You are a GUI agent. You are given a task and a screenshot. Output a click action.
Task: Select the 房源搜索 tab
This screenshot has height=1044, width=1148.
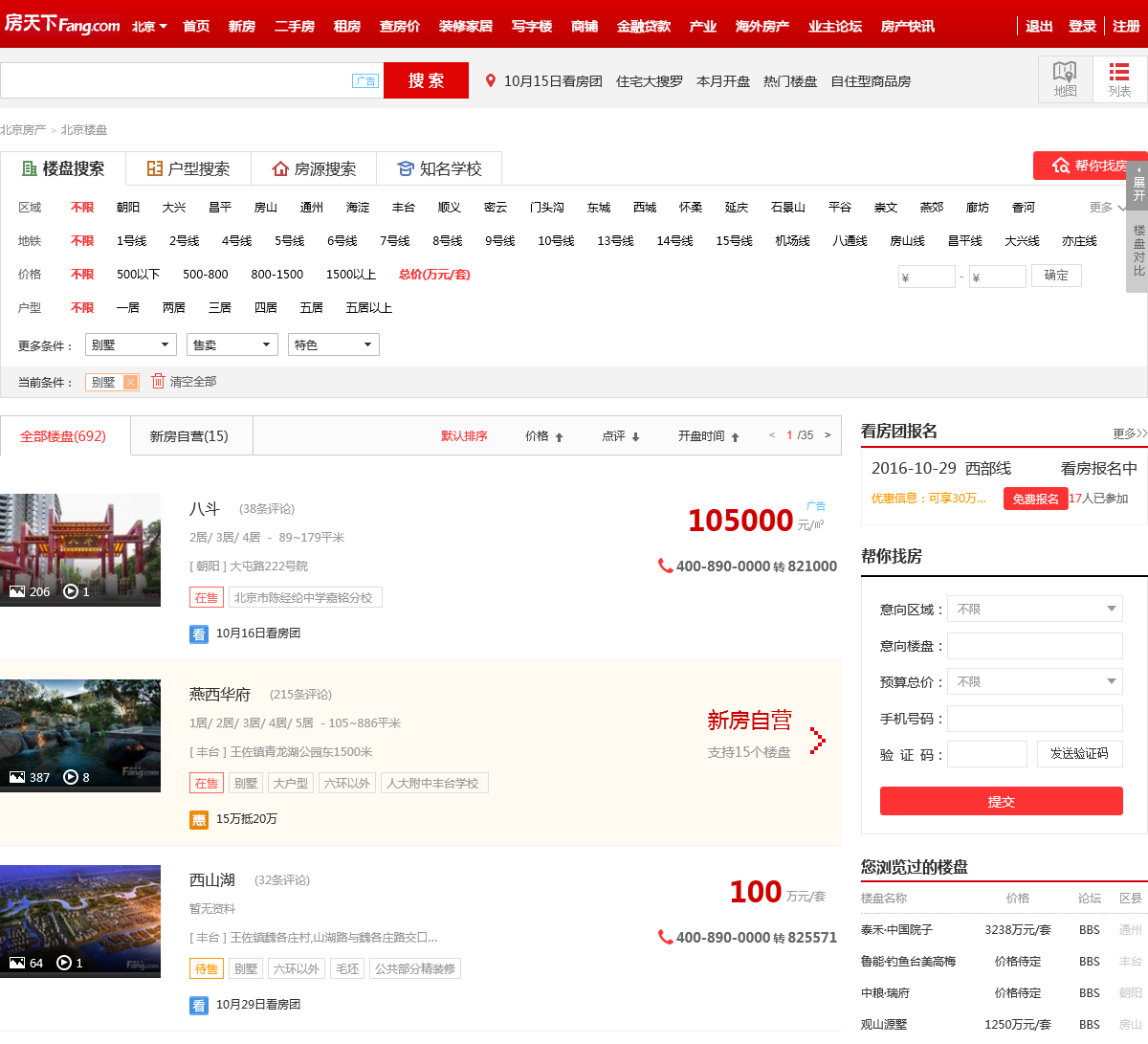pyautogui.click(x=314, y=168)
